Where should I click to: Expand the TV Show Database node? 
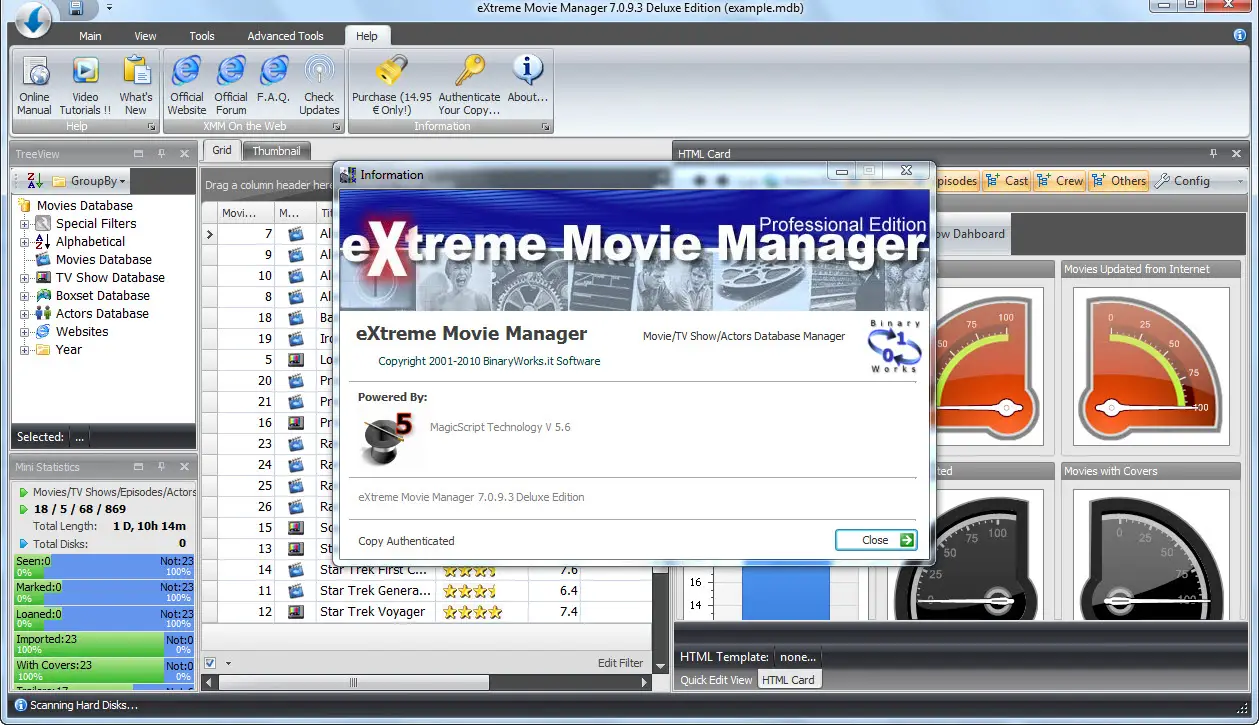pyautogui.click(x=25, y=278)
